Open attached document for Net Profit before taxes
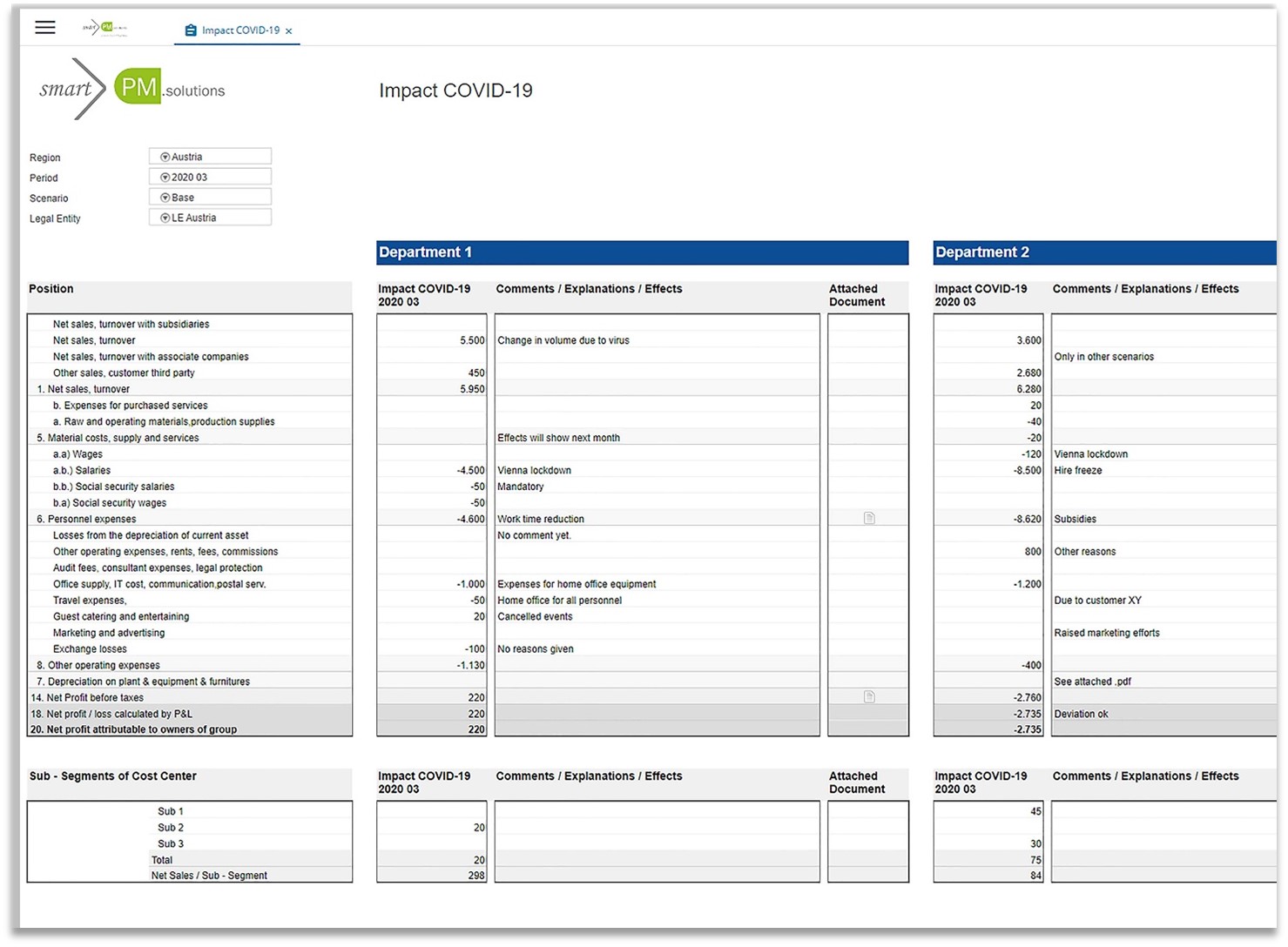This screenshot has width=1288, height=947. tap(868, 697)
